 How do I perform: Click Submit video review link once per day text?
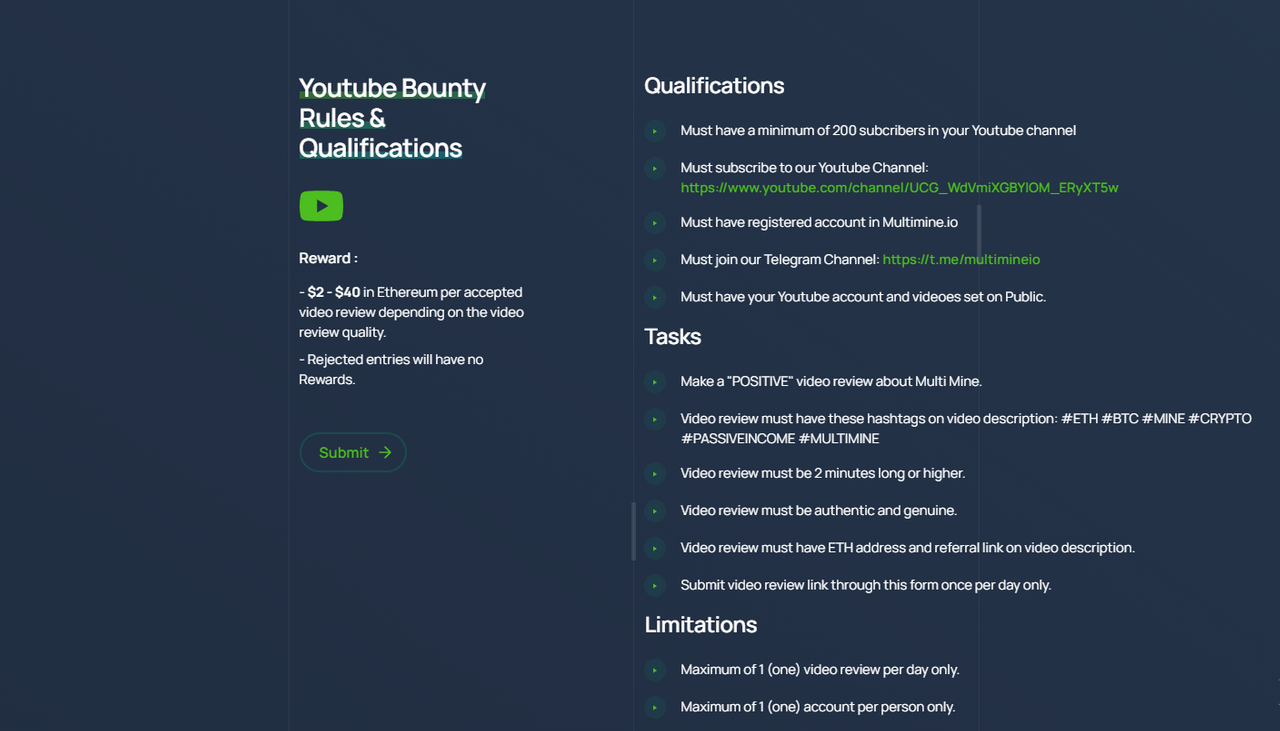click(866, 584)
